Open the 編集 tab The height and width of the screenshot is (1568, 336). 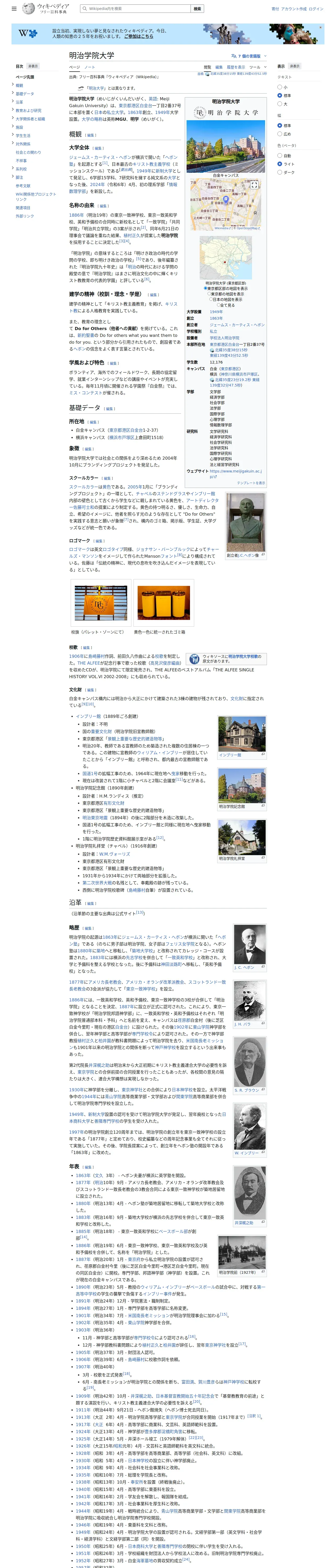click(219, 67)
